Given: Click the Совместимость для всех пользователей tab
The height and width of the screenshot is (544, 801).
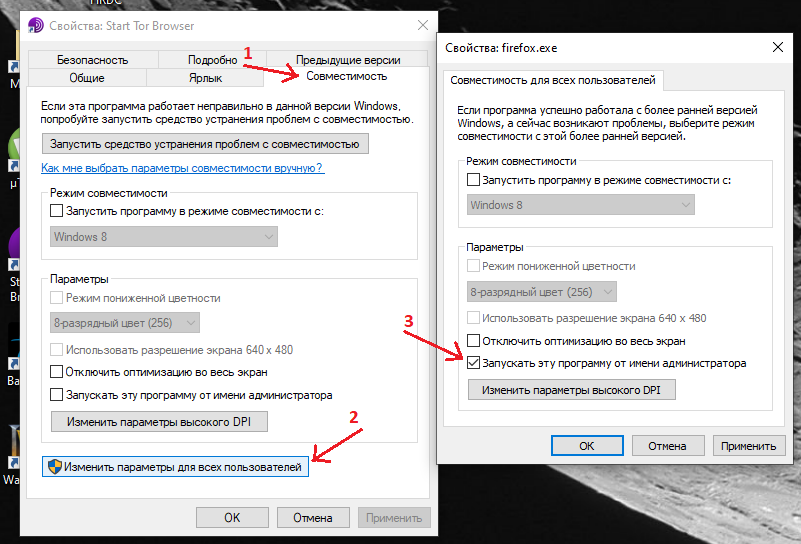Looking at the screenshot, I should 553,80.
